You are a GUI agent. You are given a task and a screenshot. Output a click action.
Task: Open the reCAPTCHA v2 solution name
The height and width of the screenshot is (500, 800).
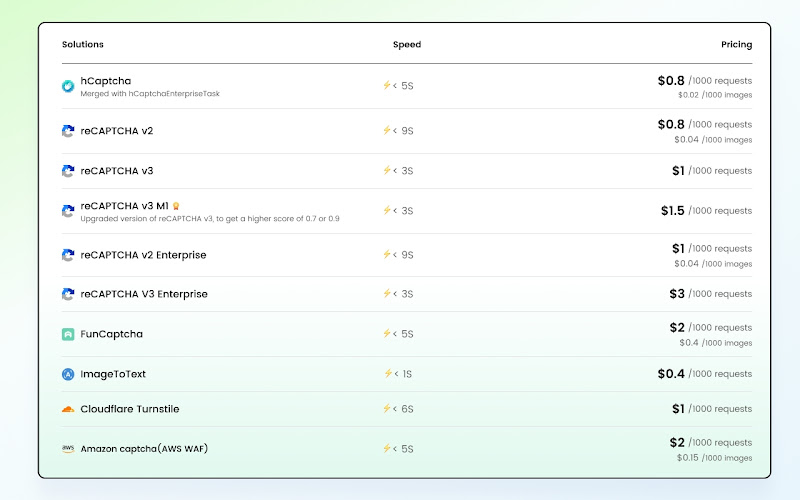tap(117, 131)
